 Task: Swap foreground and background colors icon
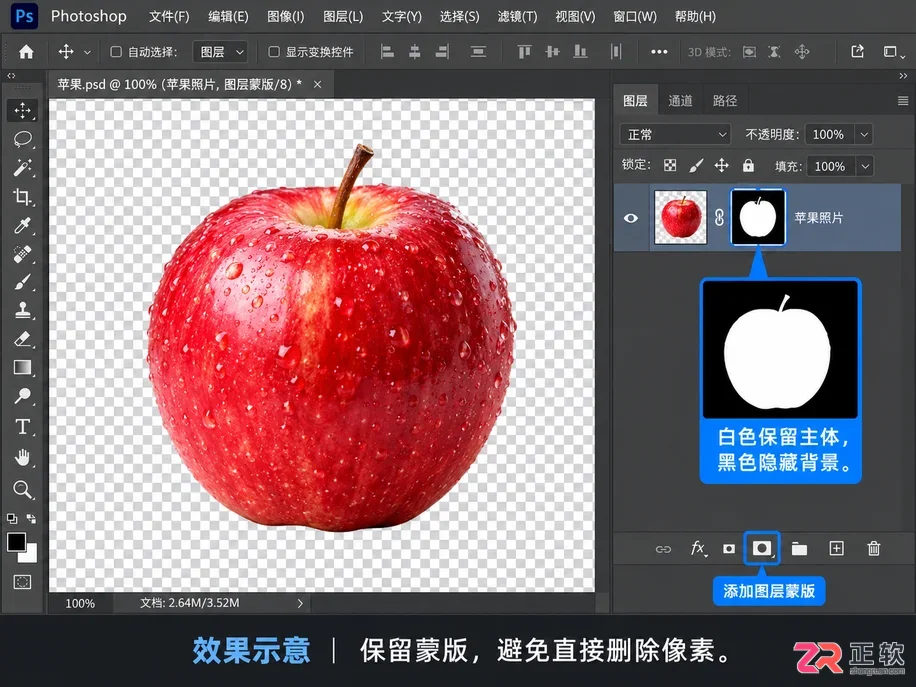pyautogui.click(x=31, y=518)
